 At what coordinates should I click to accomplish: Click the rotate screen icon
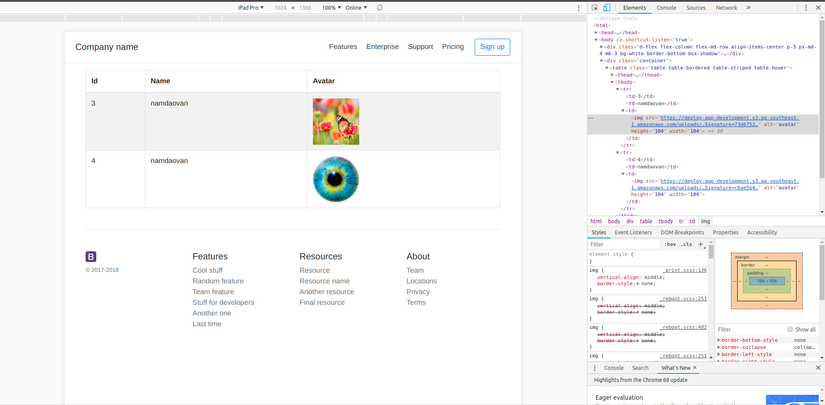pos(380,7)
